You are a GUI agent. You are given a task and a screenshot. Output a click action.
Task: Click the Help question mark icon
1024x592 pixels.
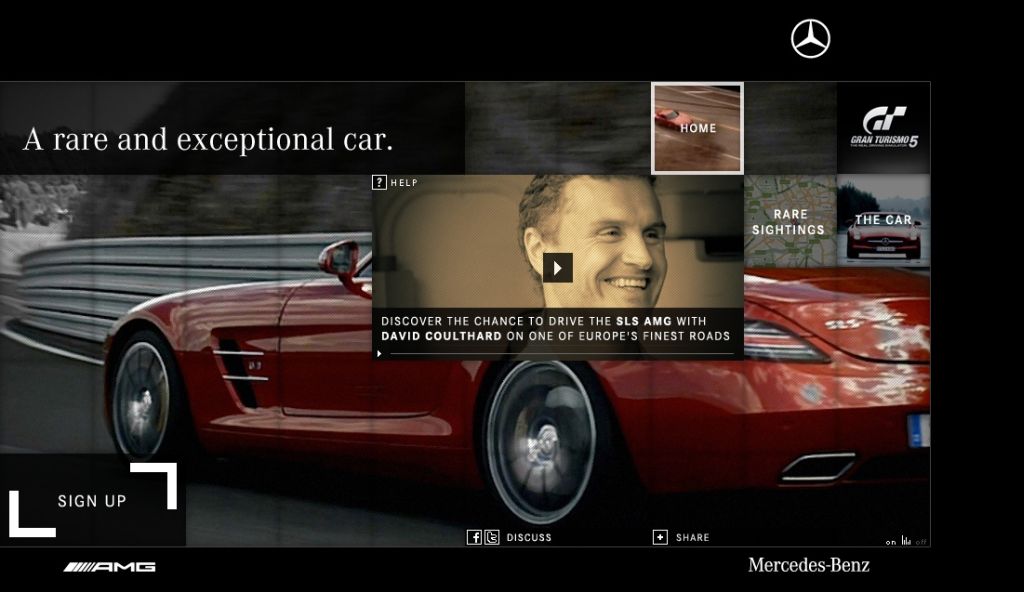click(x=379, y=182)
